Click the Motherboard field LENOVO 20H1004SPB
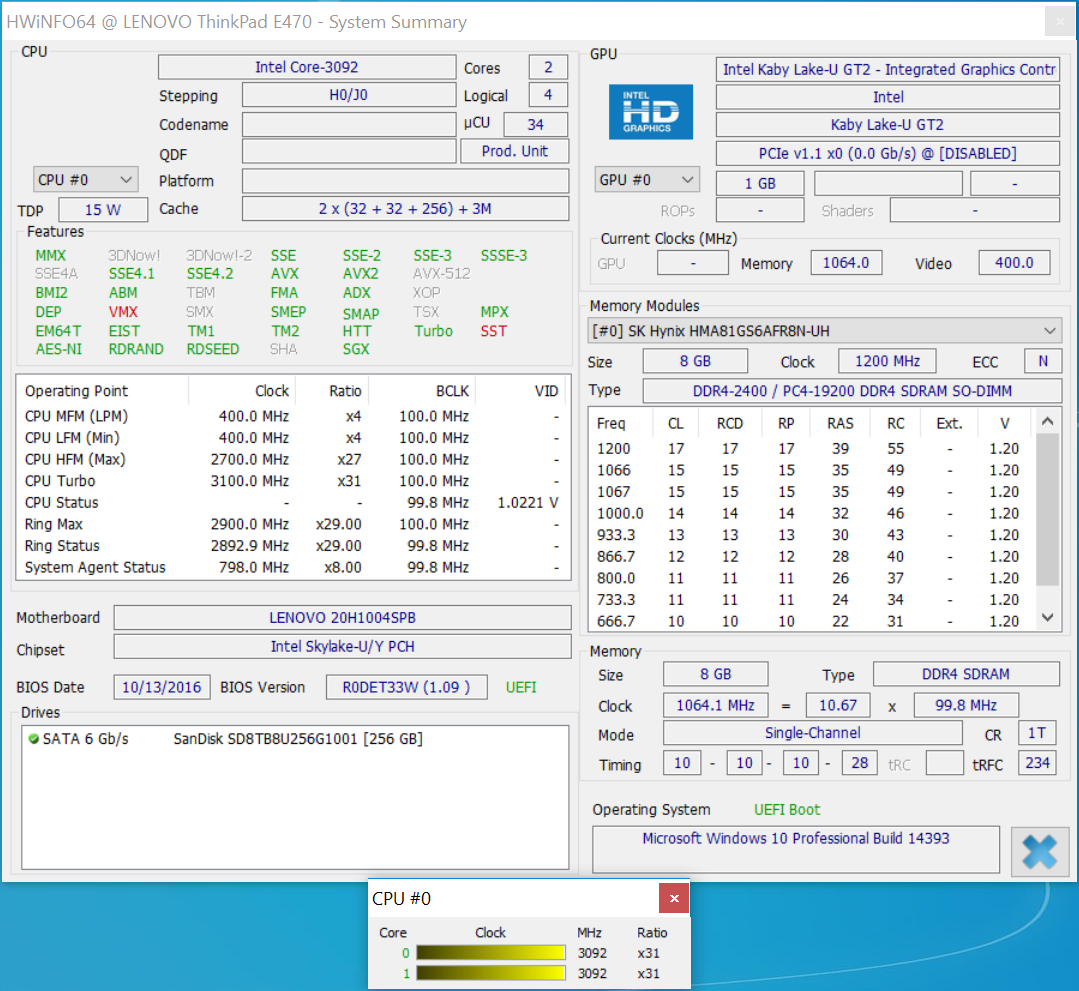1079x991 pixels. (x=343, y=617)
